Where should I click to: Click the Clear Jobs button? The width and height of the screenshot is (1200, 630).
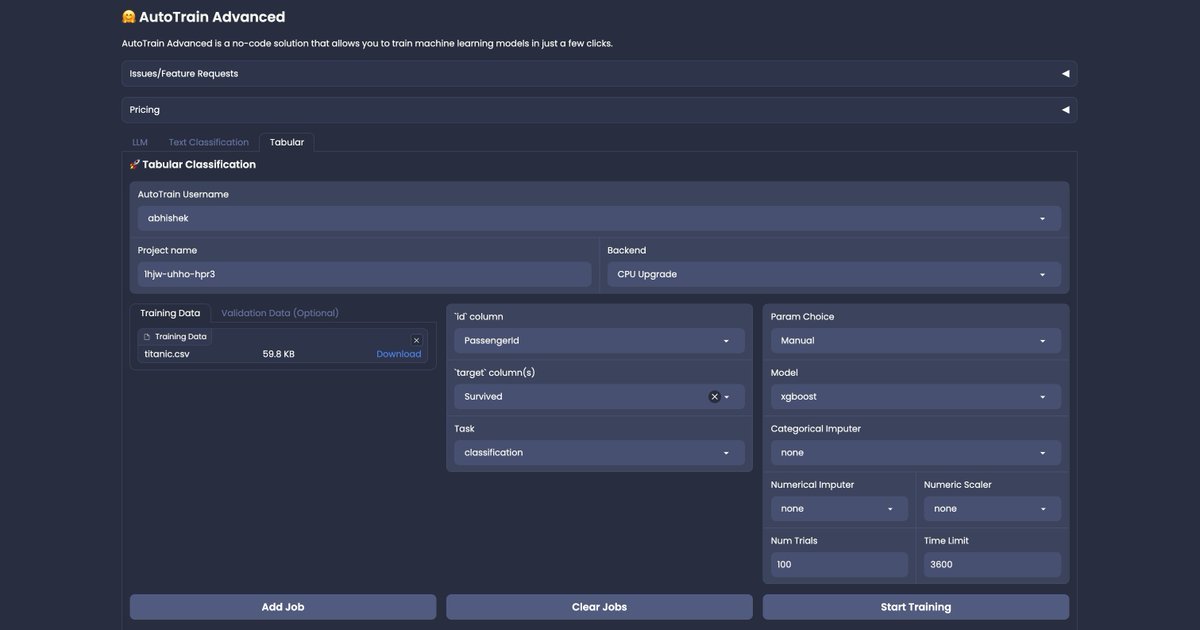click(599, 607)
